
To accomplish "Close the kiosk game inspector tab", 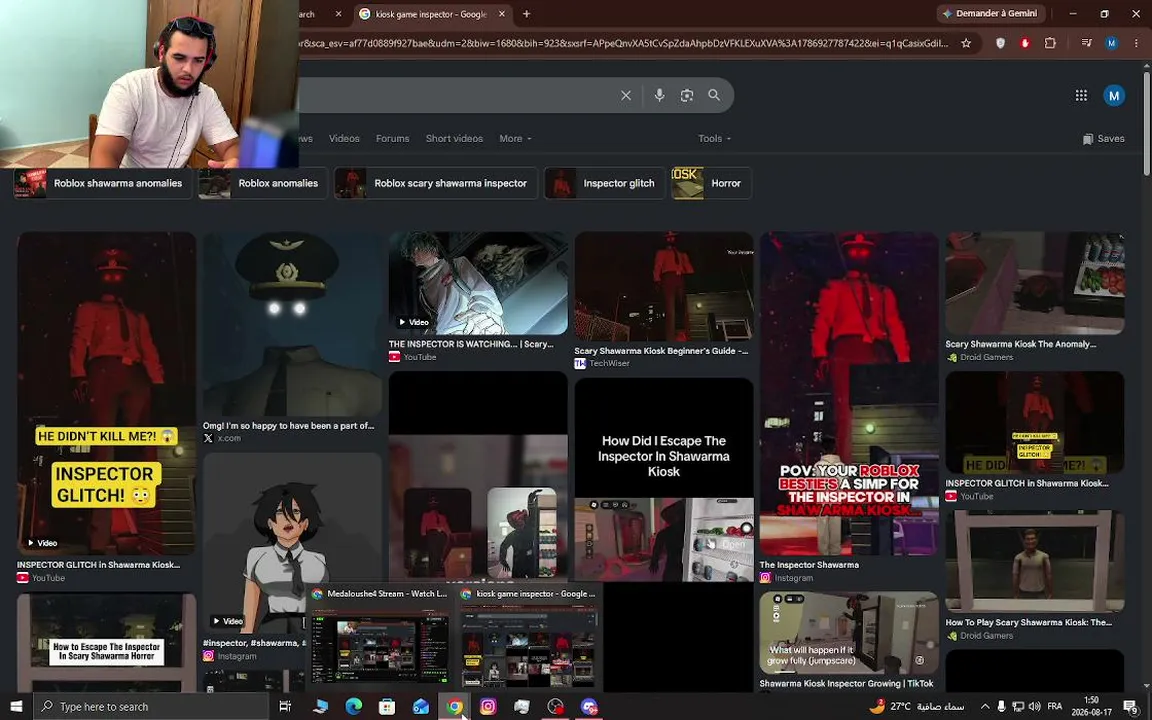I will click(502, 14).
